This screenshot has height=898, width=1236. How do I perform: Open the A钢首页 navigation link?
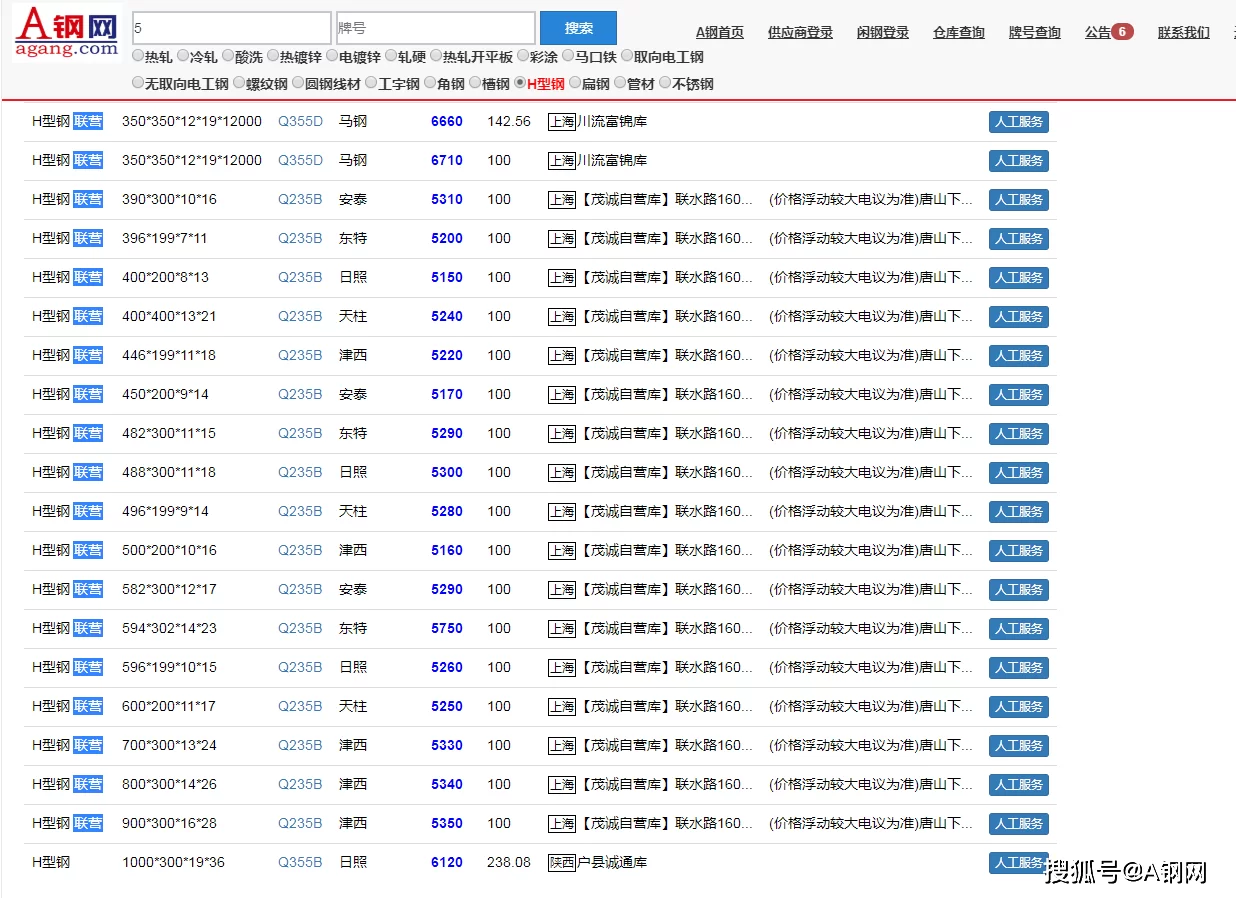pyautogui.click(x=720, y=32)
